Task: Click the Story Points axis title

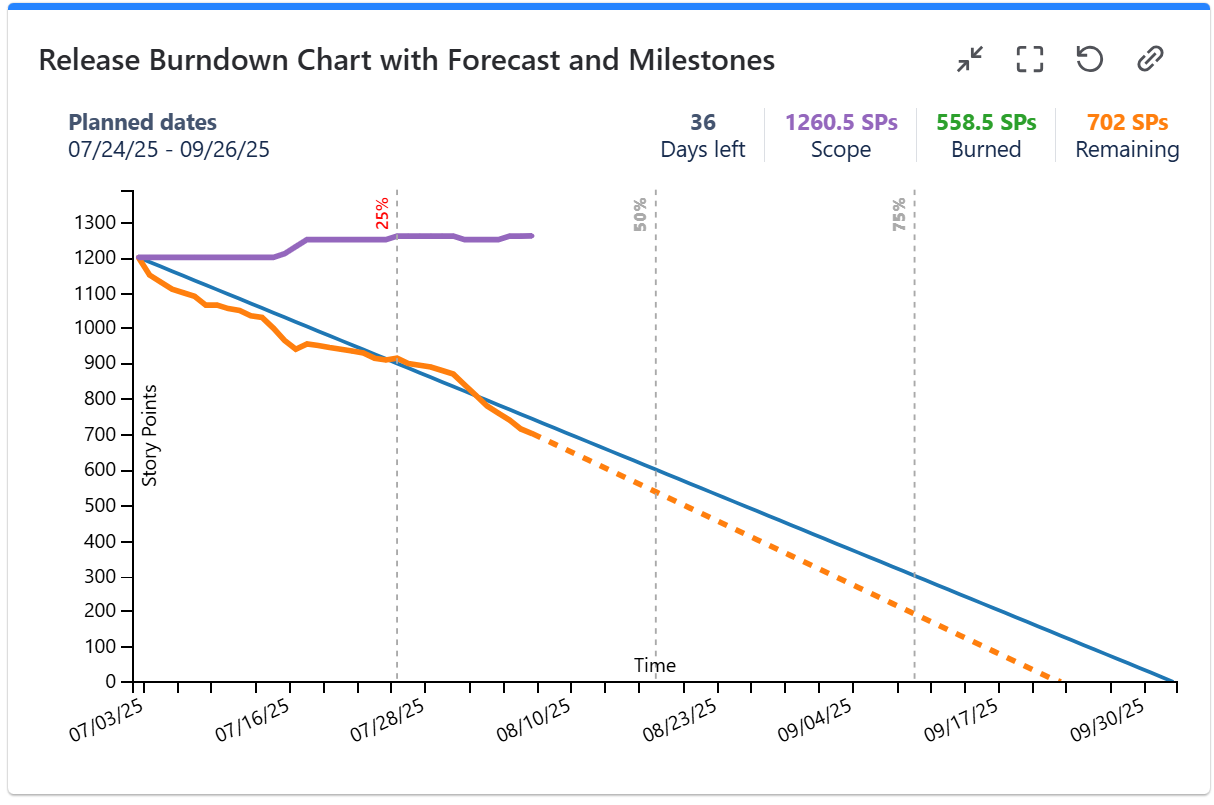Action: (x=150, y=436)
